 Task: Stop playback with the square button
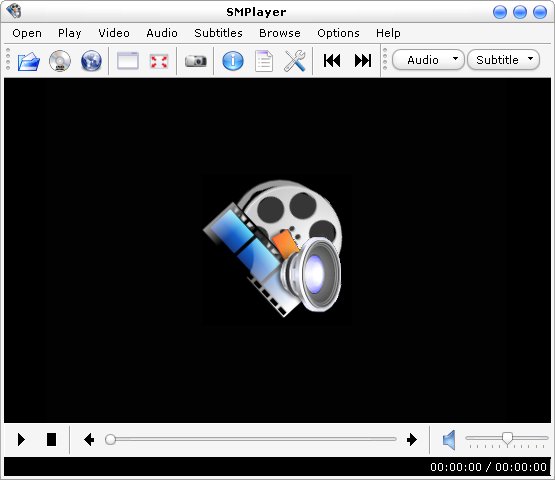click(x=52, y=439)
